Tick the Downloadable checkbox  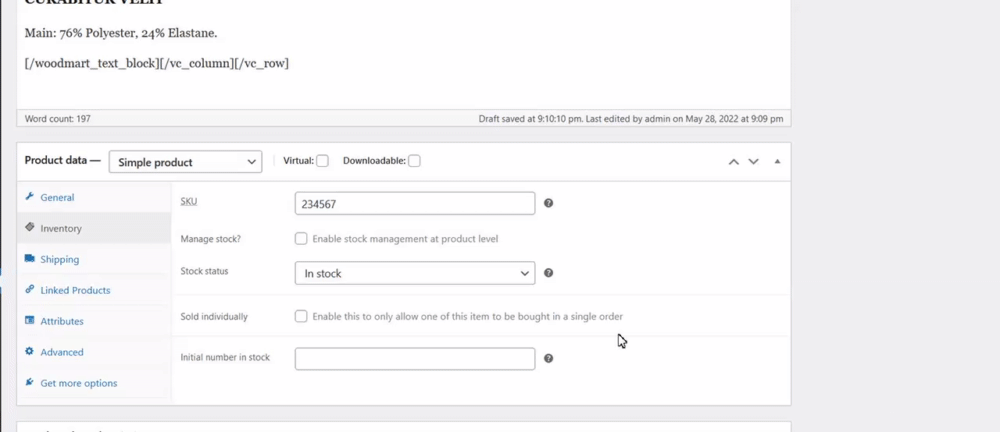pyautogui.click(x=414, y=161)
